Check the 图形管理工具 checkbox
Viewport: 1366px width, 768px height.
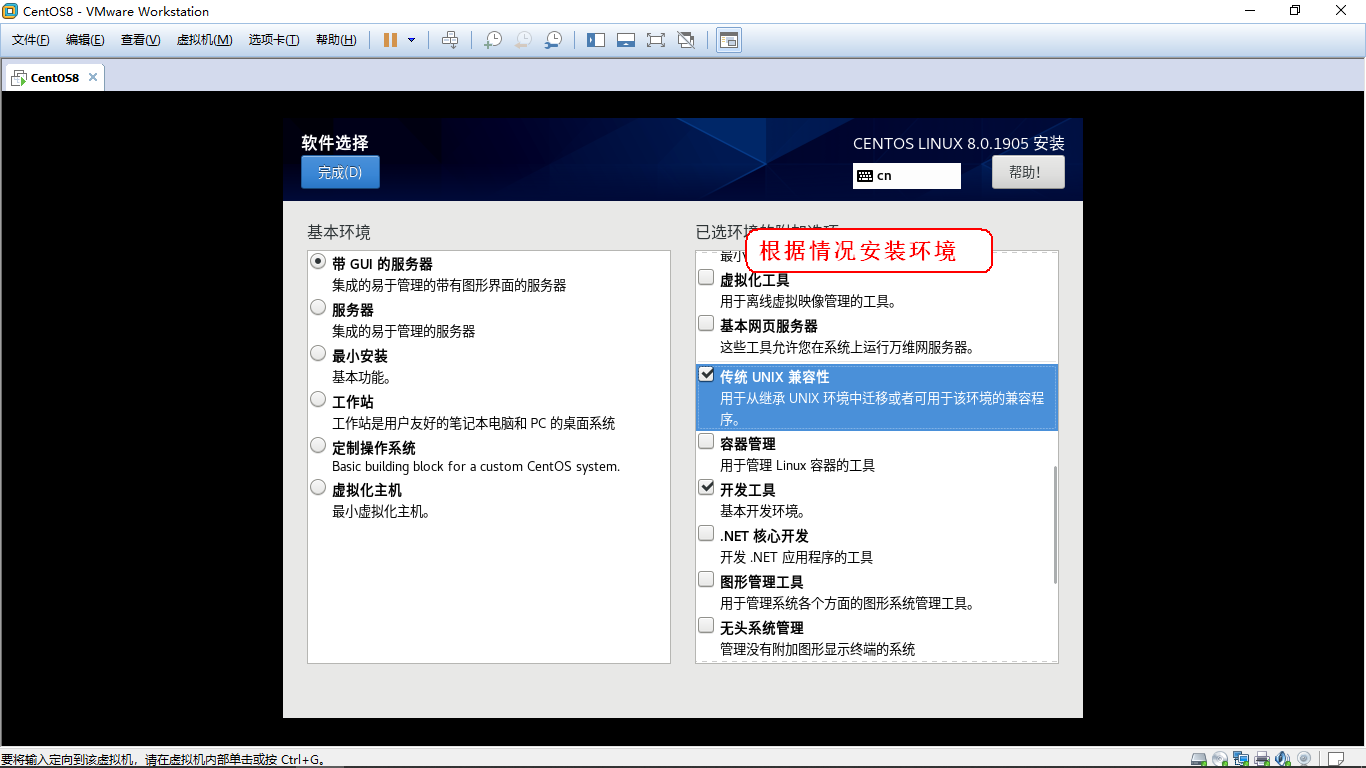click(x=706, y=580)
